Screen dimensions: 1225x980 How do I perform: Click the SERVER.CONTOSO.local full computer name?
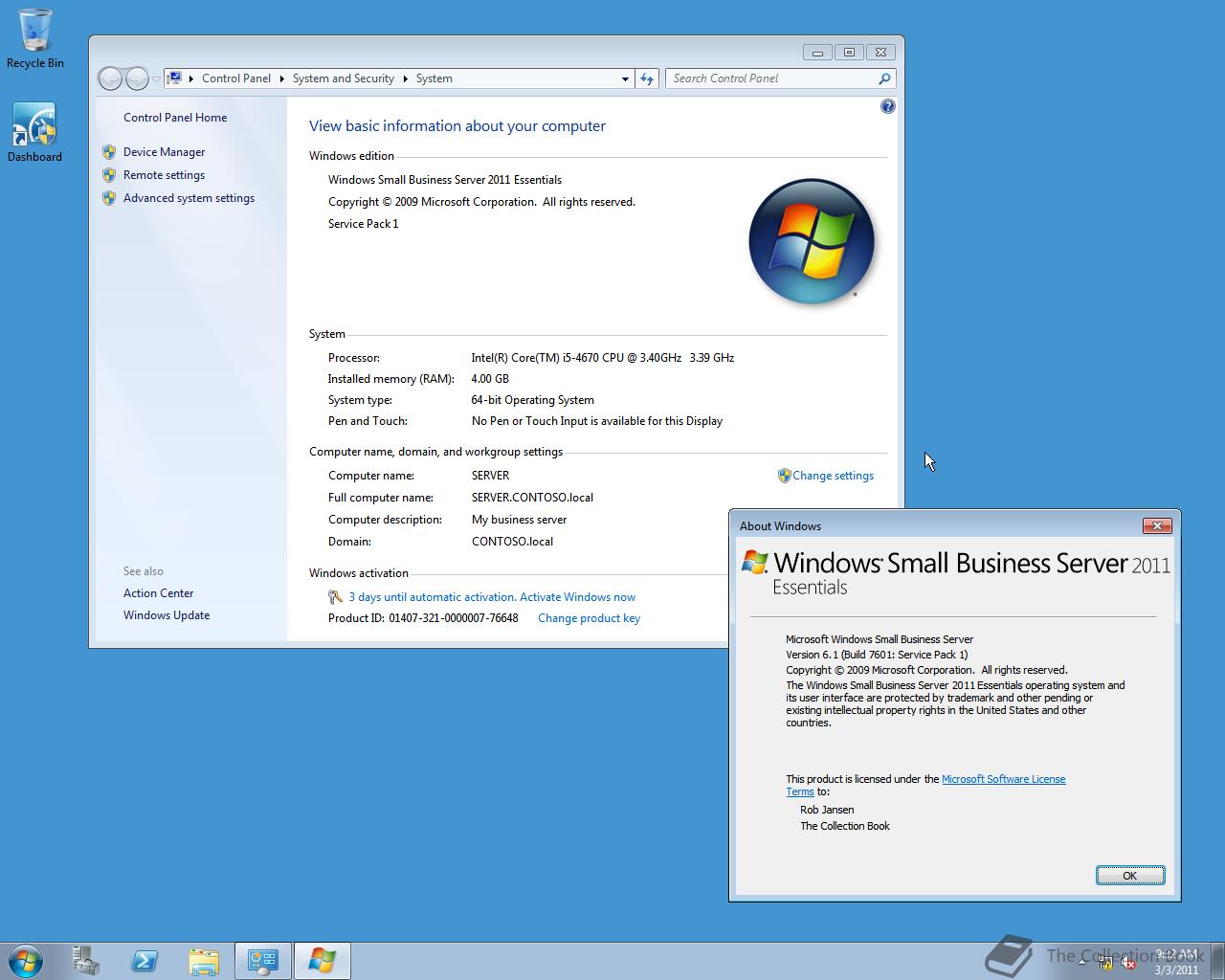tap(532, 498)
